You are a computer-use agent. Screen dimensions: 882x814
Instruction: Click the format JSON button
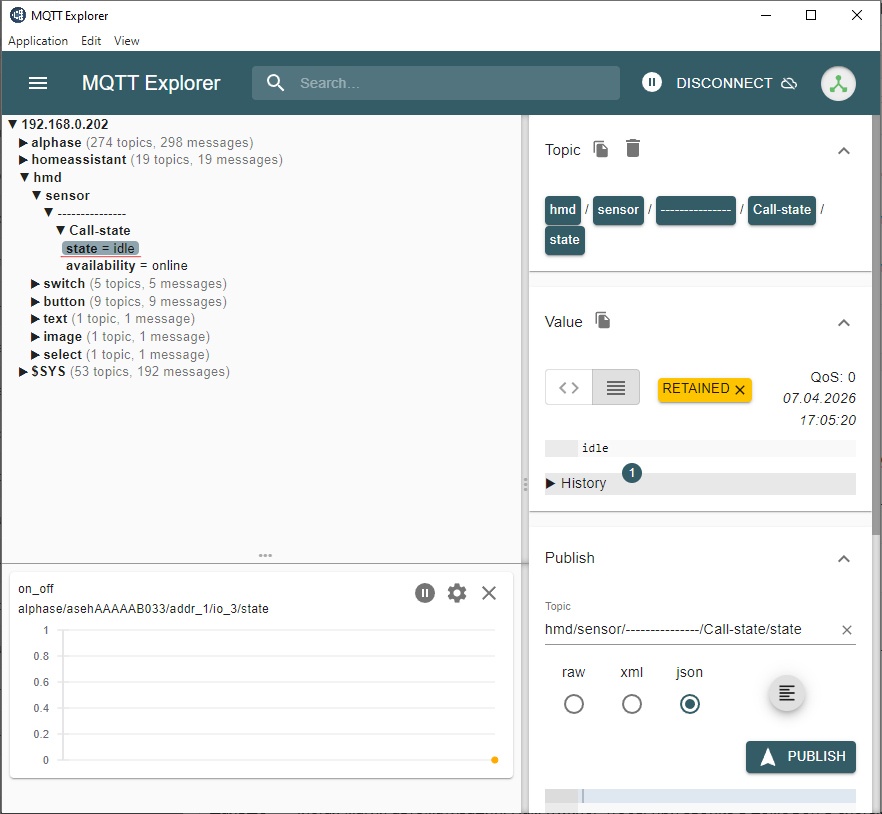(786, 693)
